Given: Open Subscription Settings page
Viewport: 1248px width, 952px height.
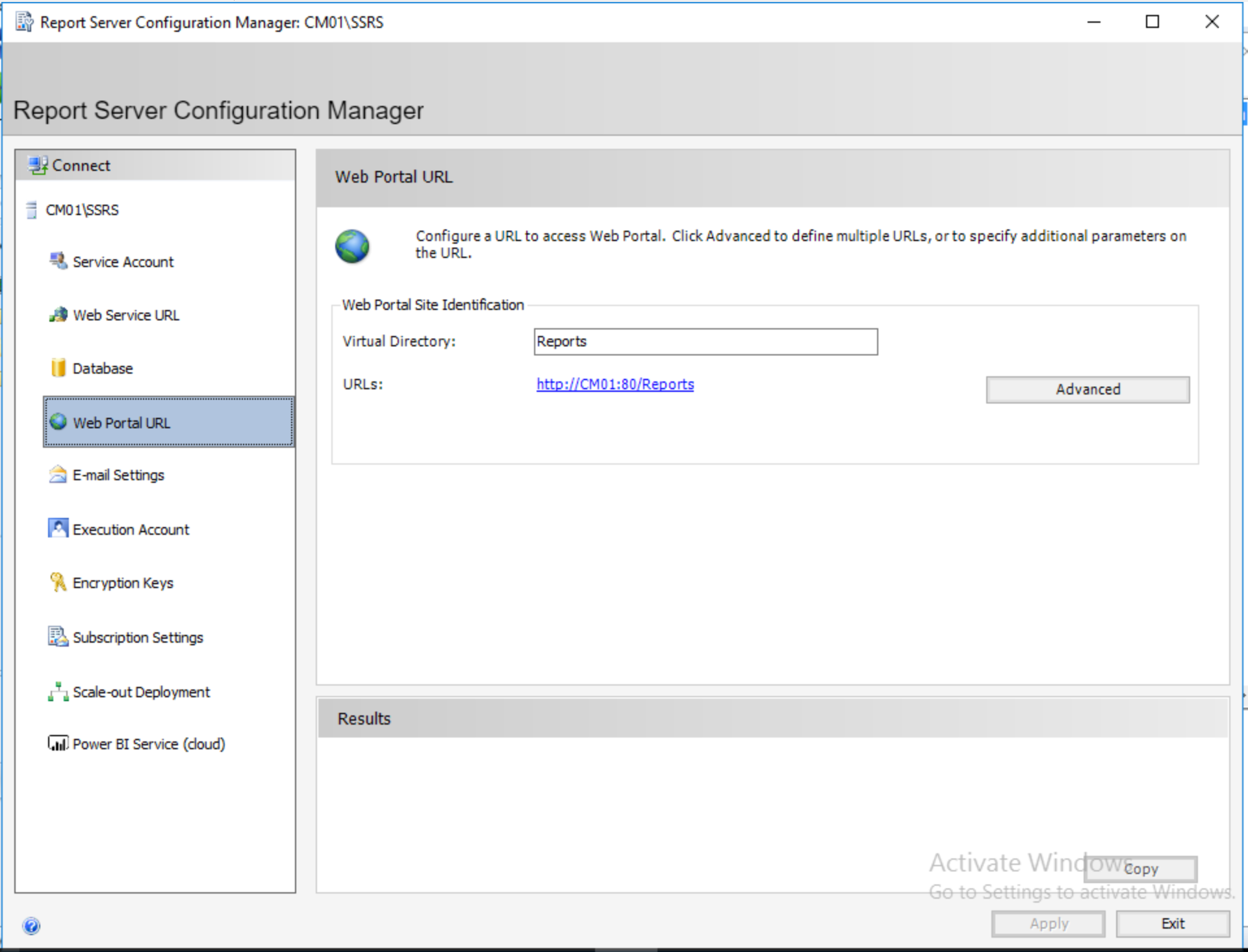Looking at the screenshot, I should [138, 637].
